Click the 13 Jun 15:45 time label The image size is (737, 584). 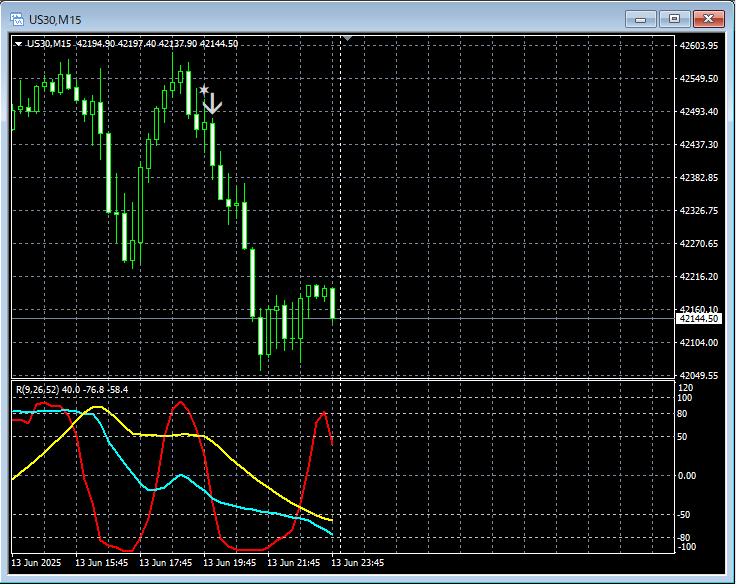(102, 562)
